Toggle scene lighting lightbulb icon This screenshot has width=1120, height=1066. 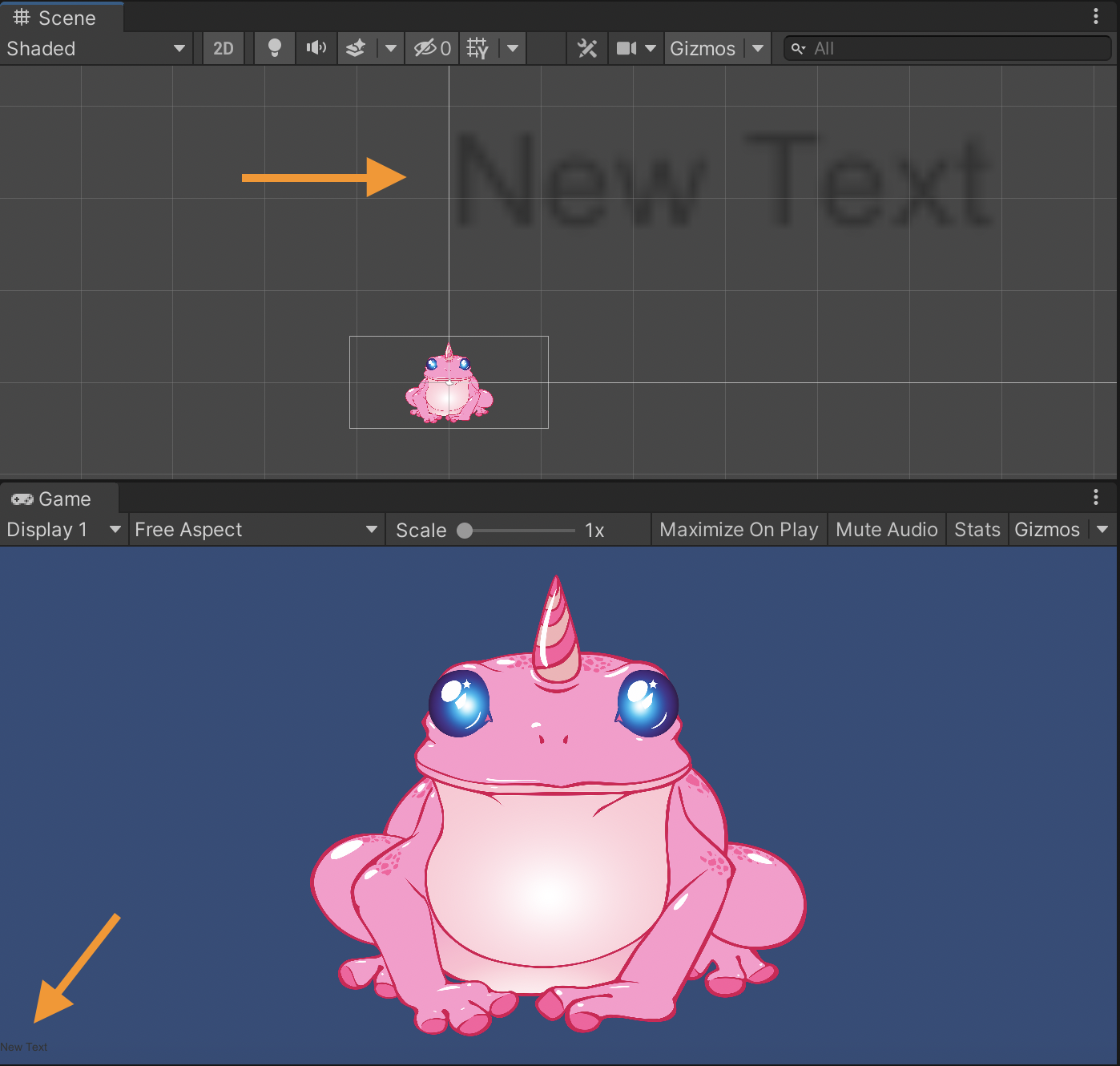click(x=275, y=49)
